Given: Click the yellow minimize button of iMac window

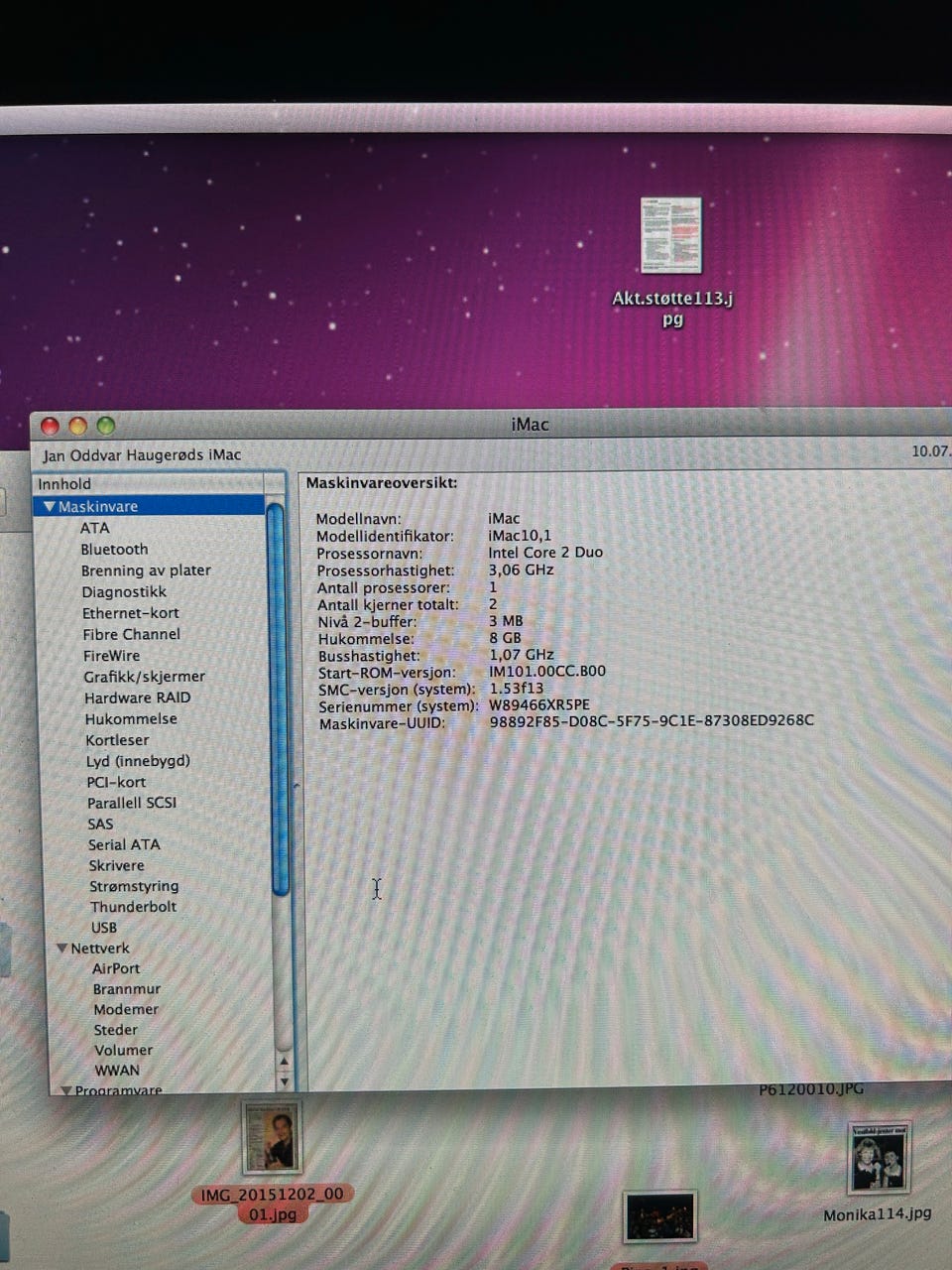Looking at the screenshot, I should tap(77, 426).
